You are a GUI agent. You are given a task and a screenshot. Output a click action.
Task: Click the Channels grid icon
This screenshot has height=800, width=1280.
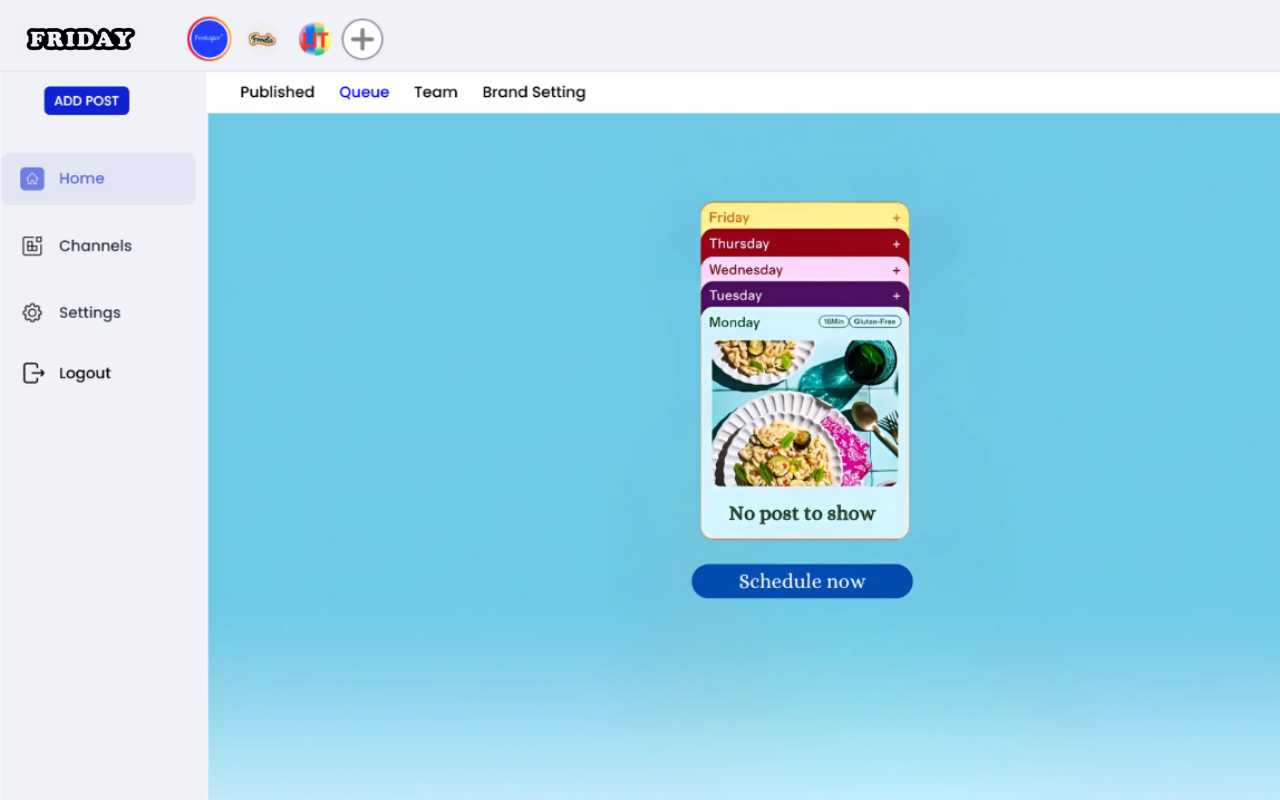coord(32,246)
